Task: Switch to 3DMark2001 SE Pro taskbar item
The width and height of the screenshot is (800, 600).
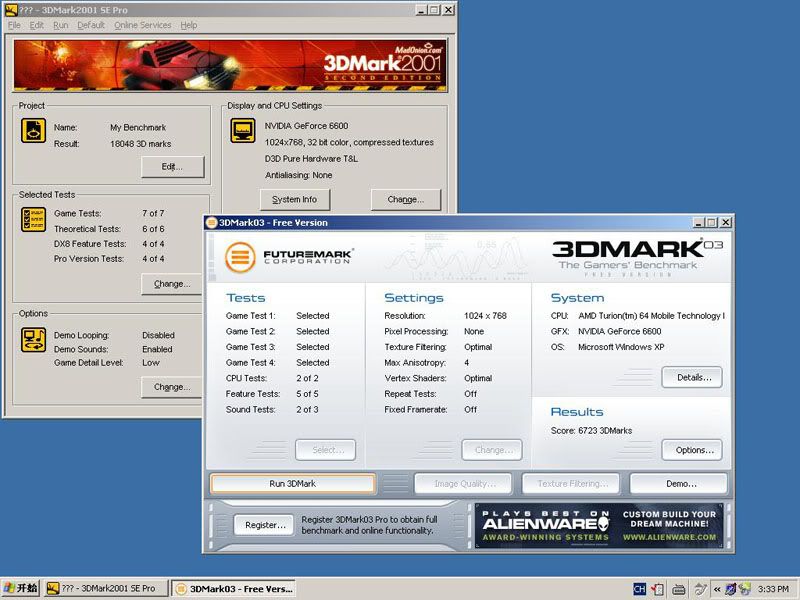Action: (x=105, y=589)
